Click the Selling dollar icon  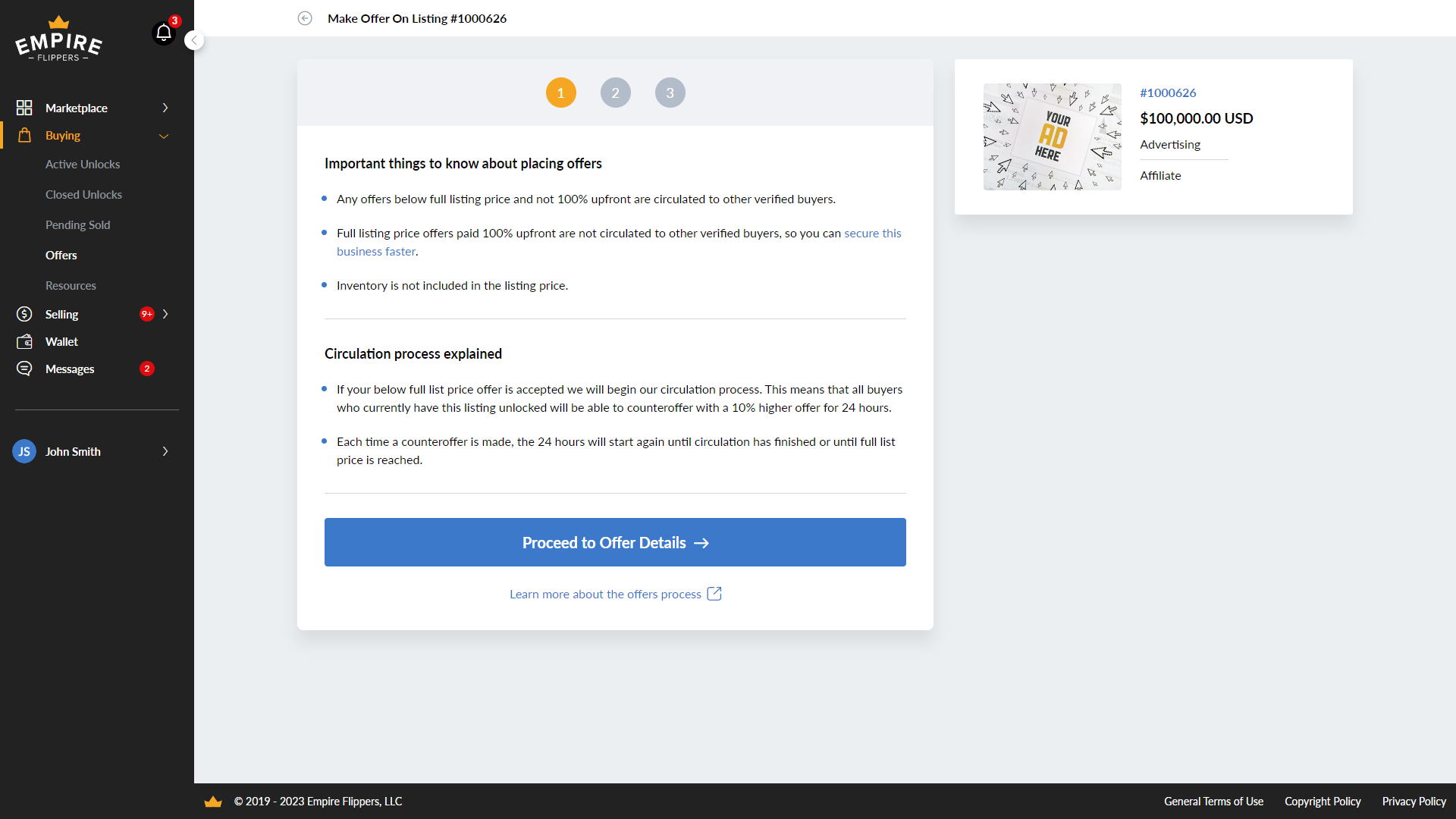click(24, 314)
